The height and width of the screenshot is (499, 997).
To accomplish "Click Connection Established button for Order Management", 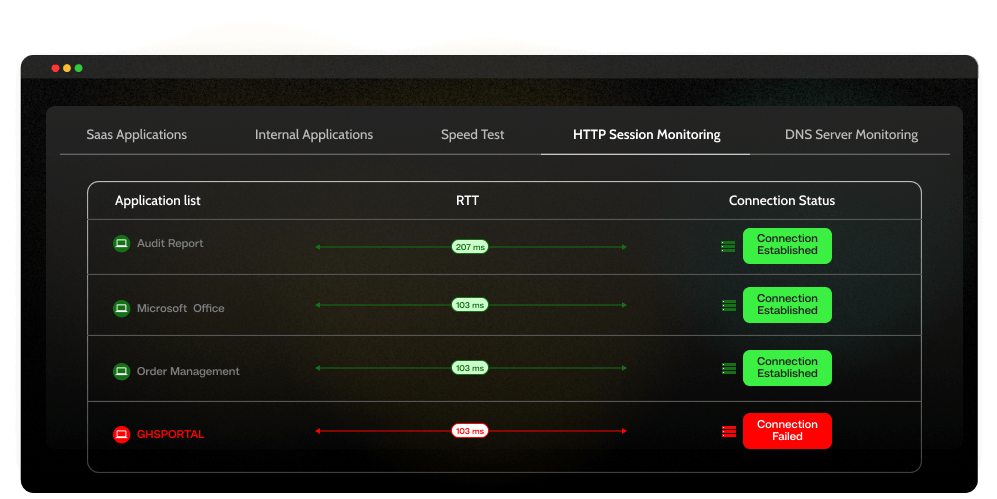I will pyautogui.click(x=787, y=368).
